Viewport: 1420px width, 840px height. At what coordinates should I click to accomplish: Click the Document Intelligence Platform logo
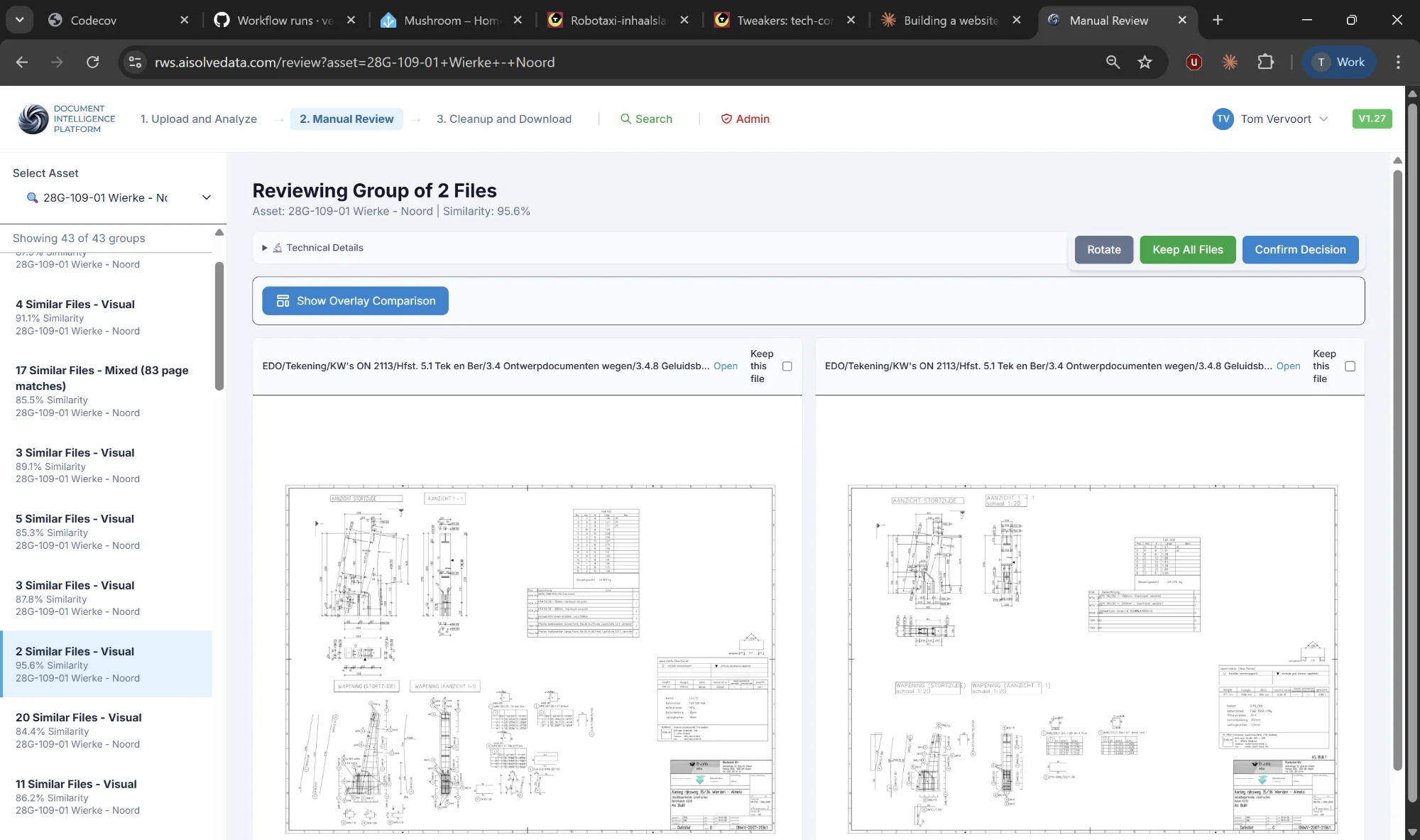point(33,119)
